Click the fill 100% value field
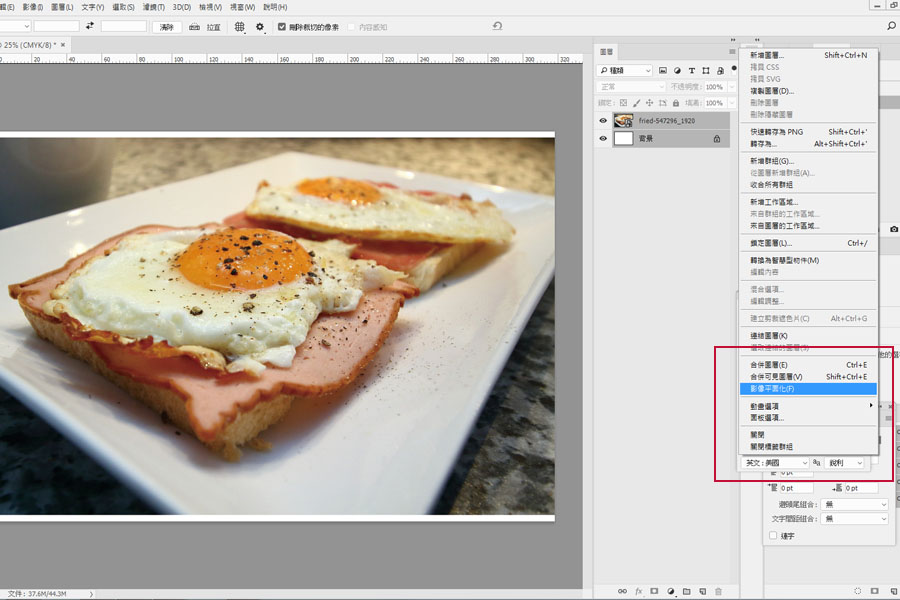The height and width of the screenshot is (600, 900). [x=715, y=103]
